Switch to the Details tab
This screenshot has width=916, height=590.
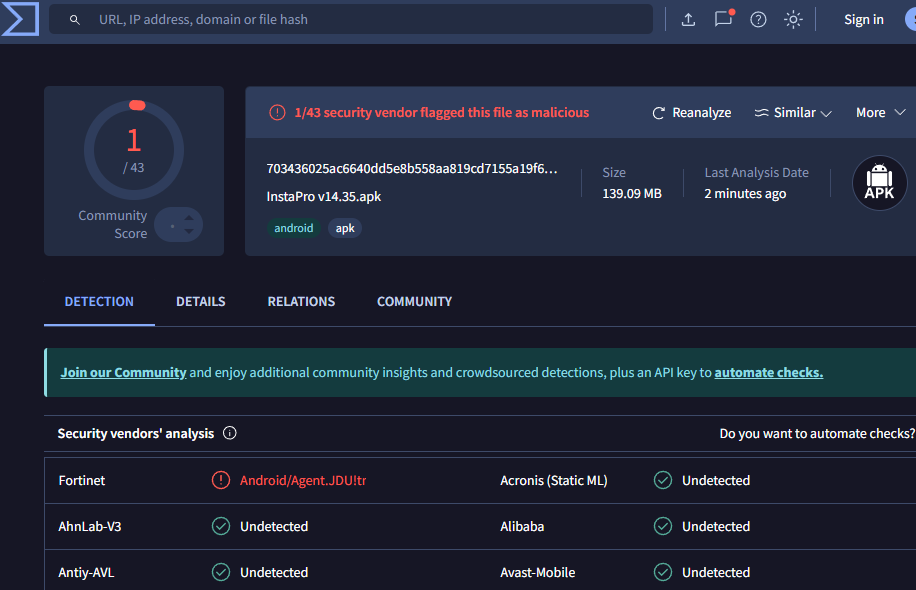click(200, 301)
